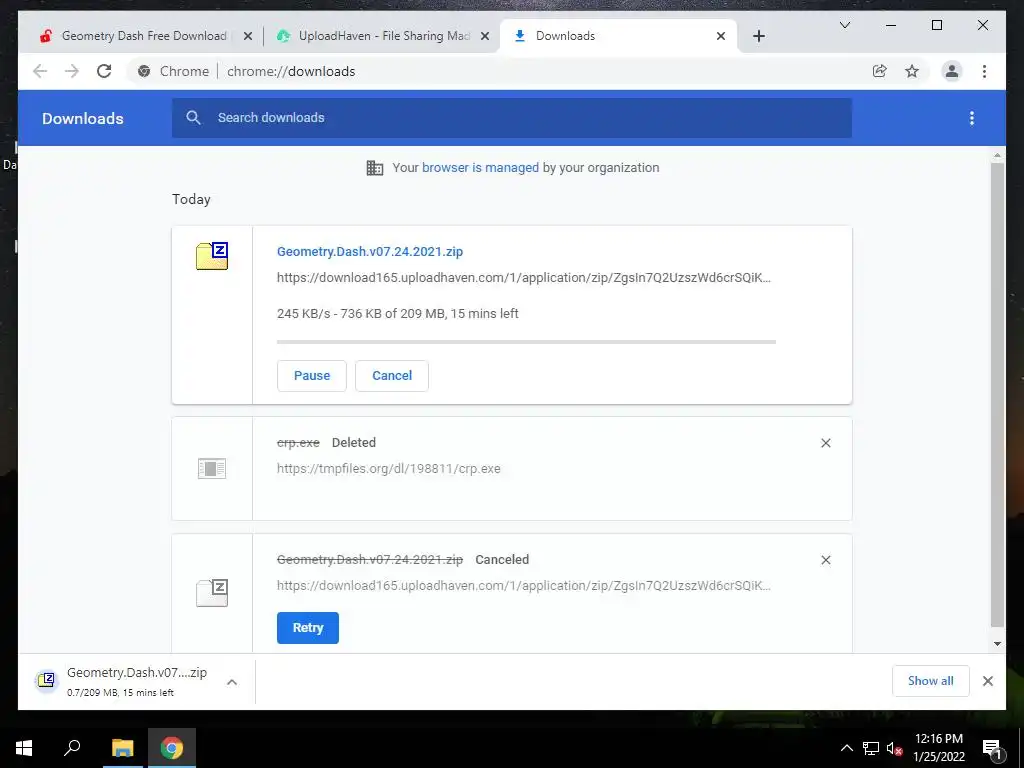Open File Explorer from the taskbar
The height and width of the screenshot is (768, 1024).
coord(122,748)
